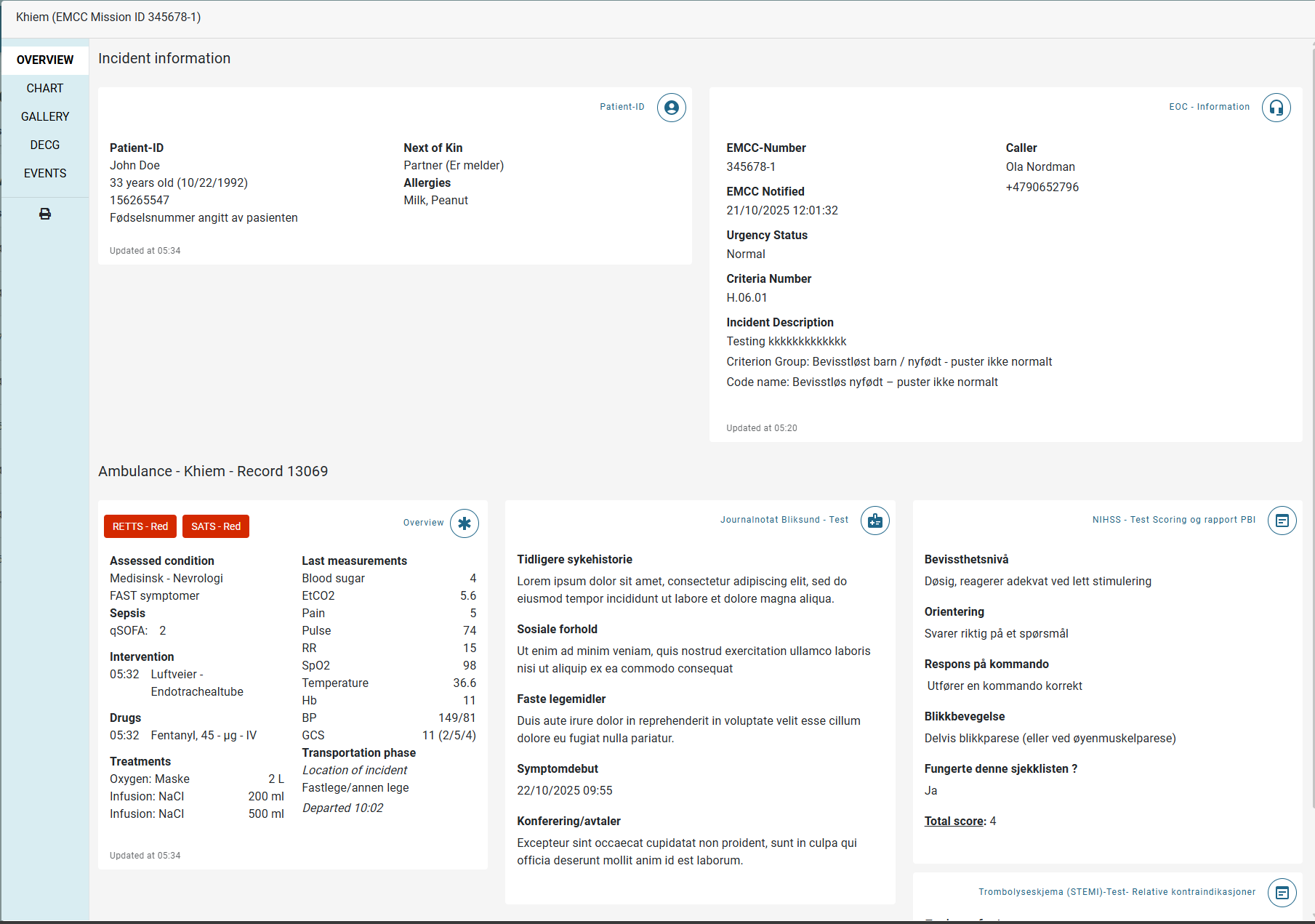Click the BP value 149/81
The image size is (1315, 924).
(457, 718)
